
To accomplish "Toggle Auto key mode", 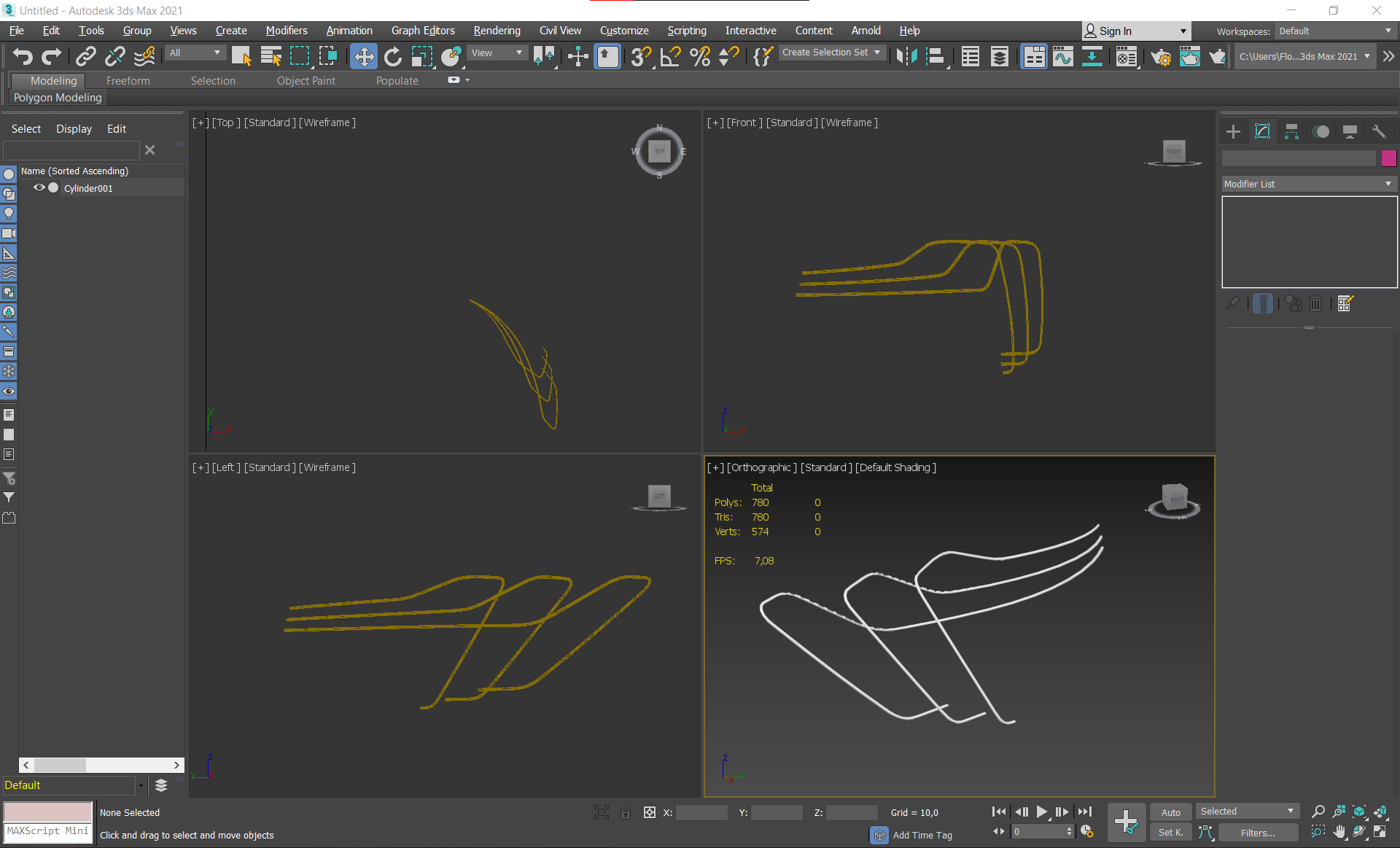I will click(x=1170, y=812).
